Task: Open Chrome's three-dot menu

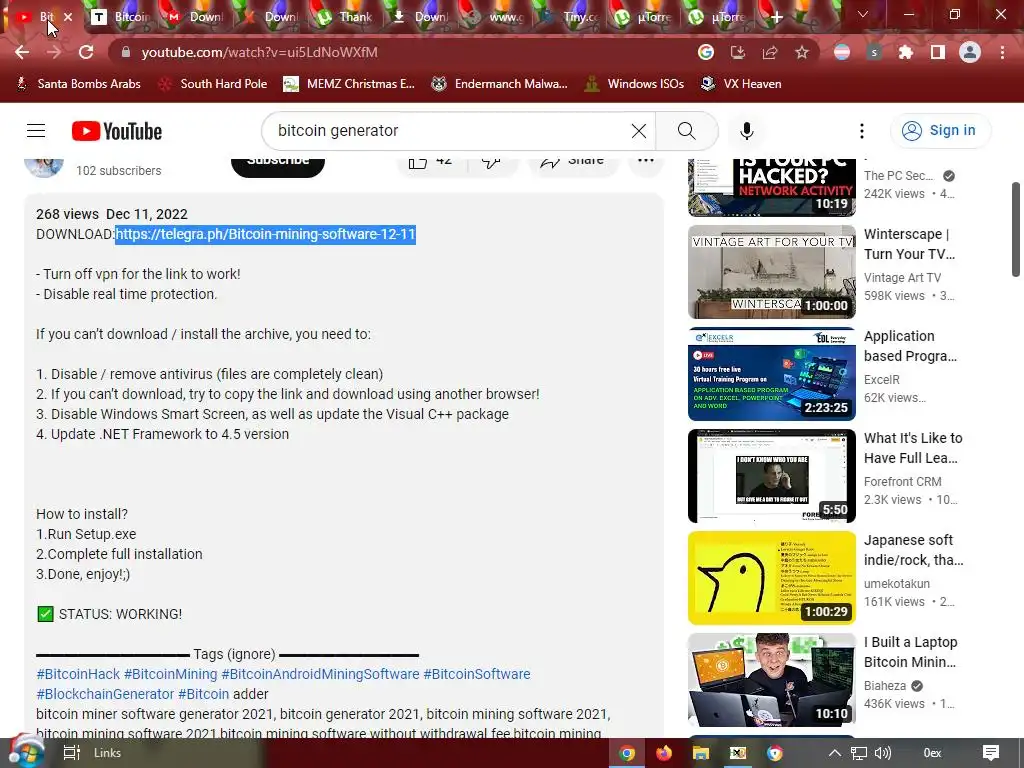Action: click(x=1002, y=52)
